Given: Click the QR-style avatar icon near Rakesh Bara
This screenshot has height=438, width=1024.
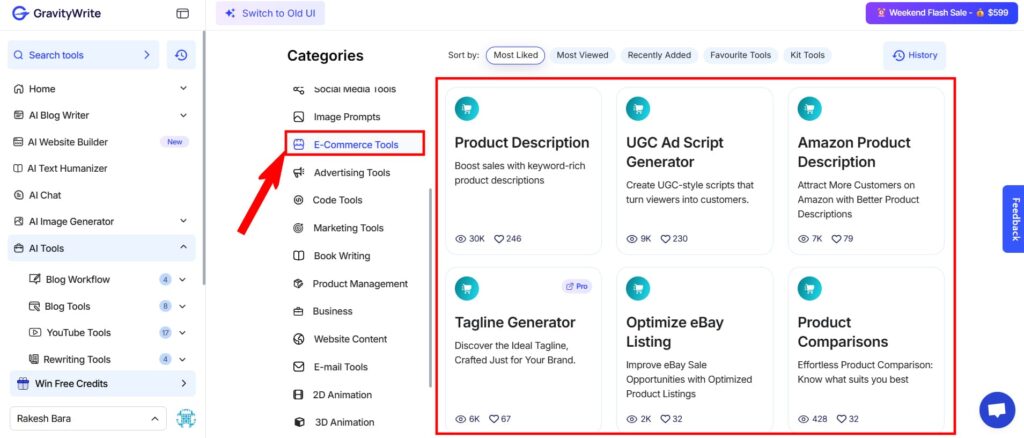Looking at the screenshot, I should [186, 418].
